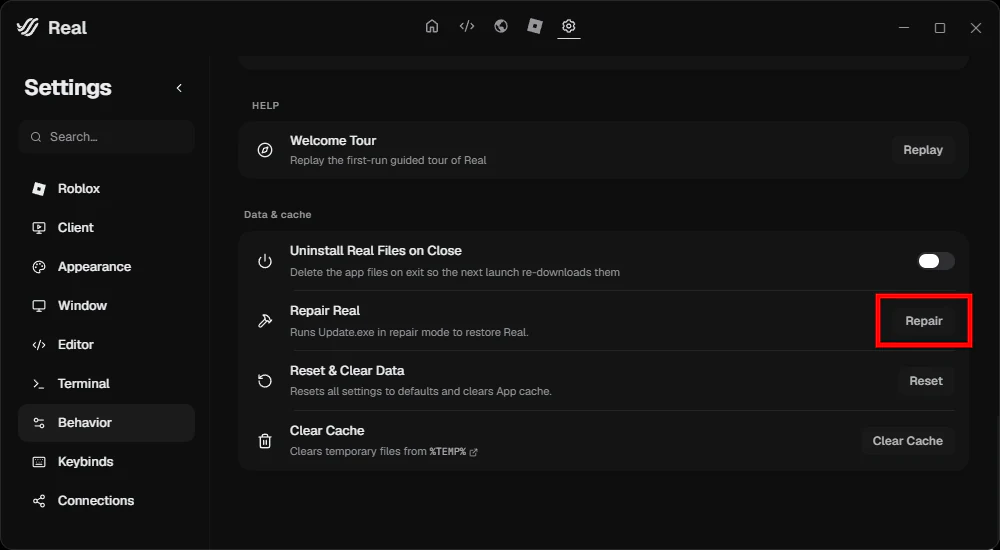Screen dimensions: 1000x550
Task: Close the Real window
Action: (x=976, y=27)
